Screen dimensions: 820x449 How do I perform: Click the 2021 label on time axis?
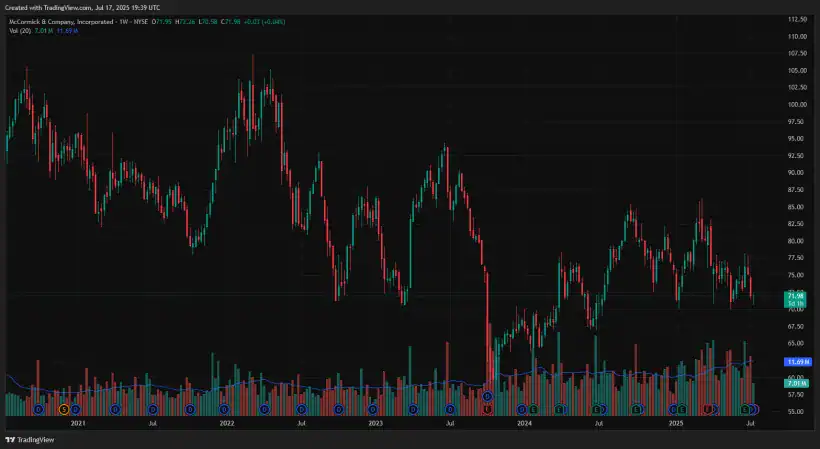tap(77, 424)
